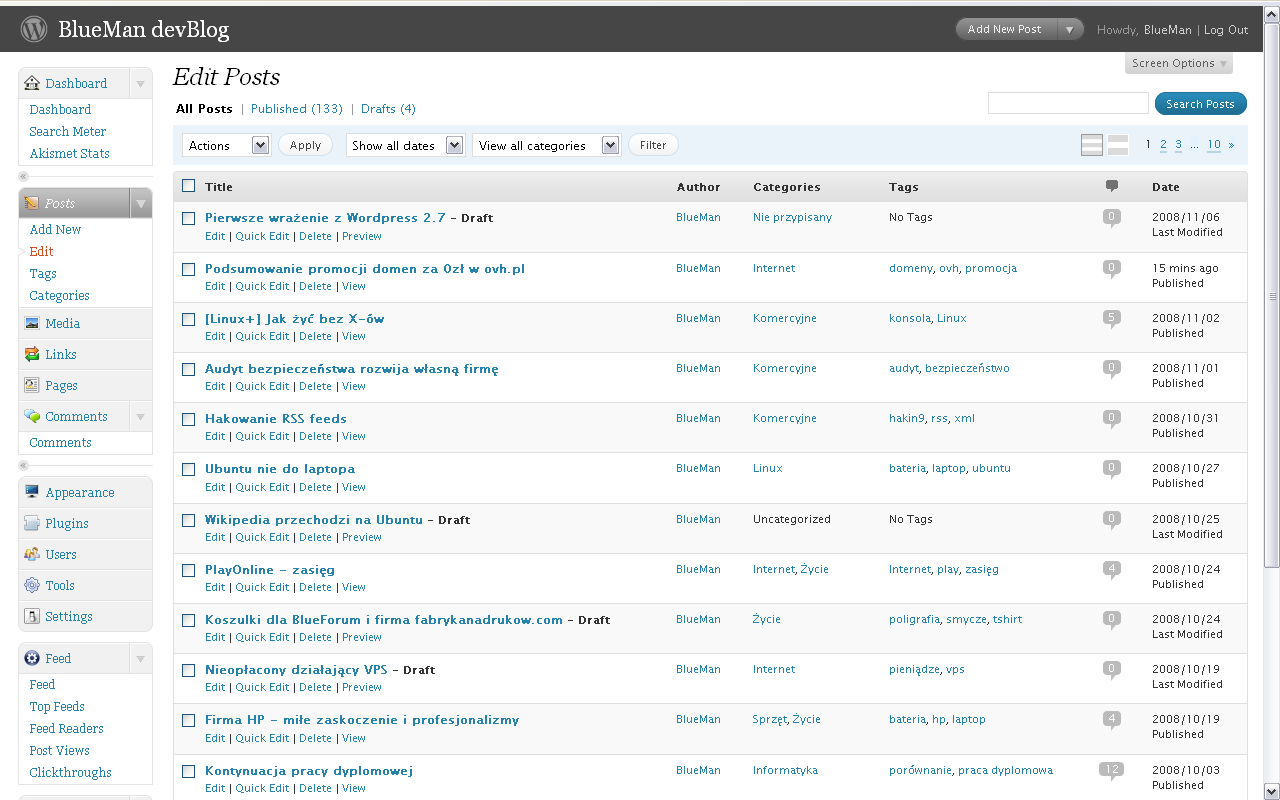Open Add New under Posts menu
This screenshot has width=1280, height=800.
coord(55,229)
